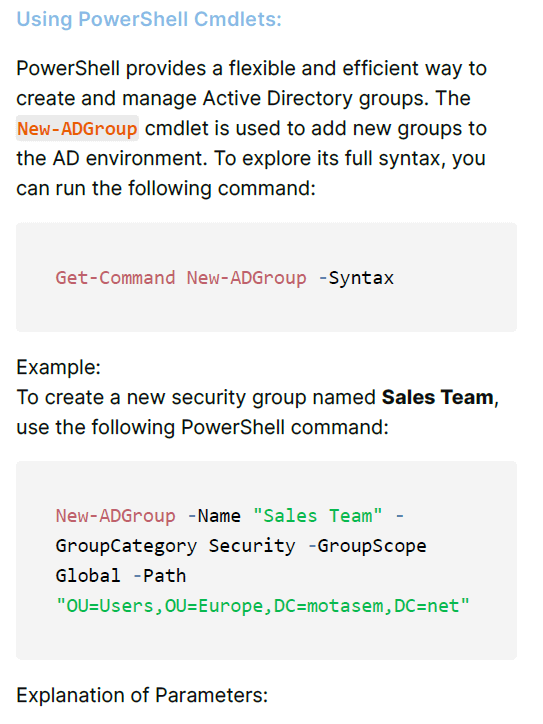This screenshot has height=724, width=543.
Task: Click the OU=Users,OU=Europe path string
Action: pyautogui.click(x=262, y=606)
